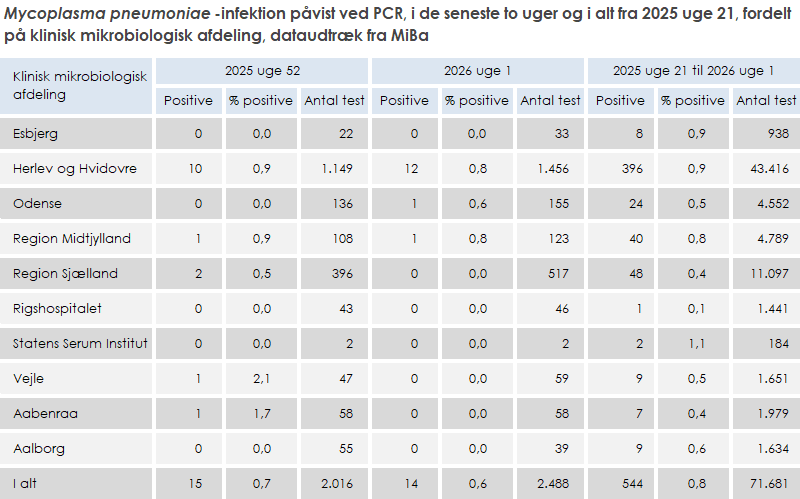The image size is (800, 499).
Task: Select the "2025 uge 52" column group header
Action: (x=262, y=71)
